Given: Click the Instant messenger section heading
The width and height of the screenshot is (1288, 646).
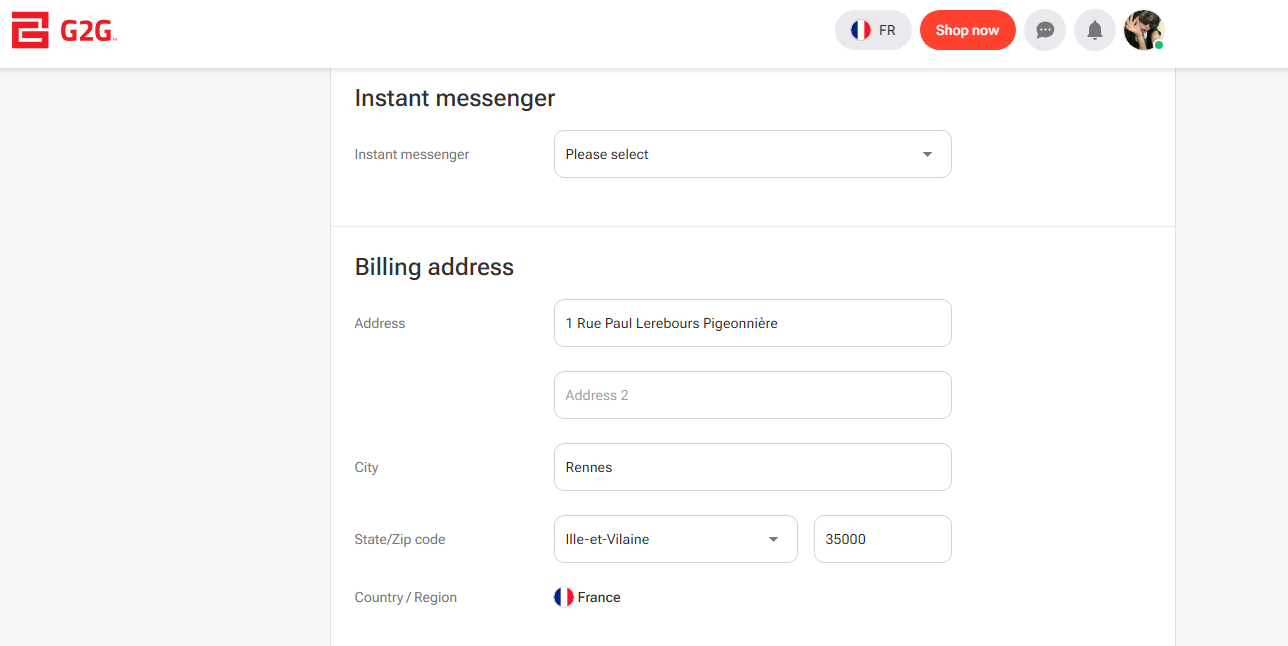Looking at the screenshot, I should tap(455, 98).
